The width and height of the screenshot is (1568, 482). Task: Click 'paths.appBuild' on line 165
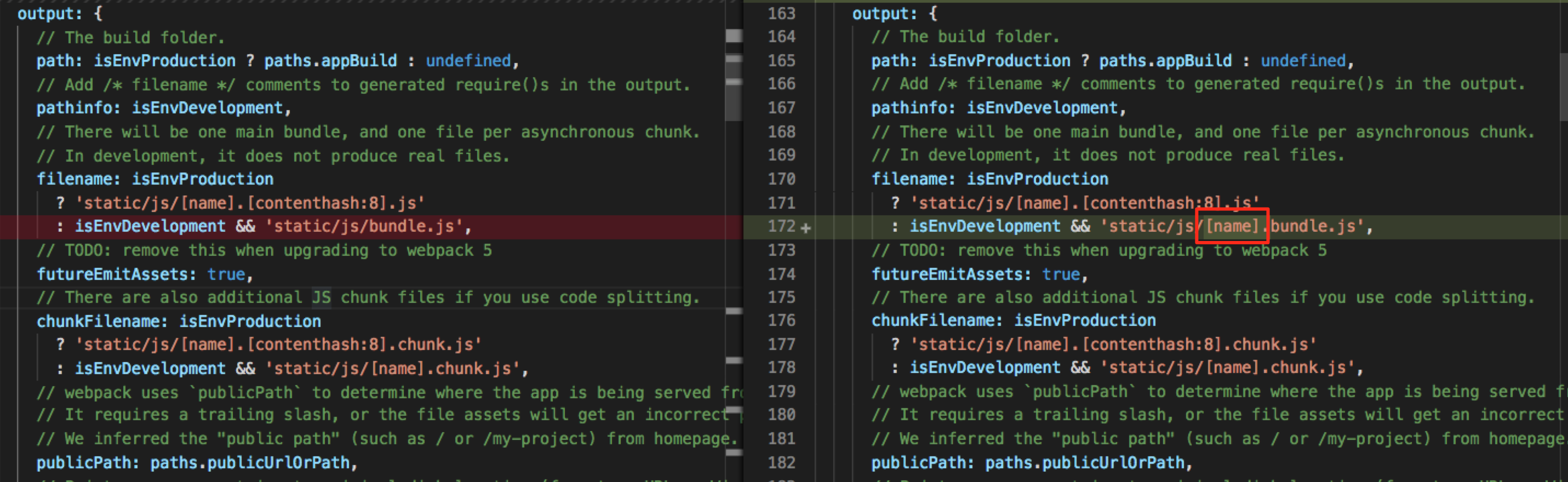[x=1166, y=61]
